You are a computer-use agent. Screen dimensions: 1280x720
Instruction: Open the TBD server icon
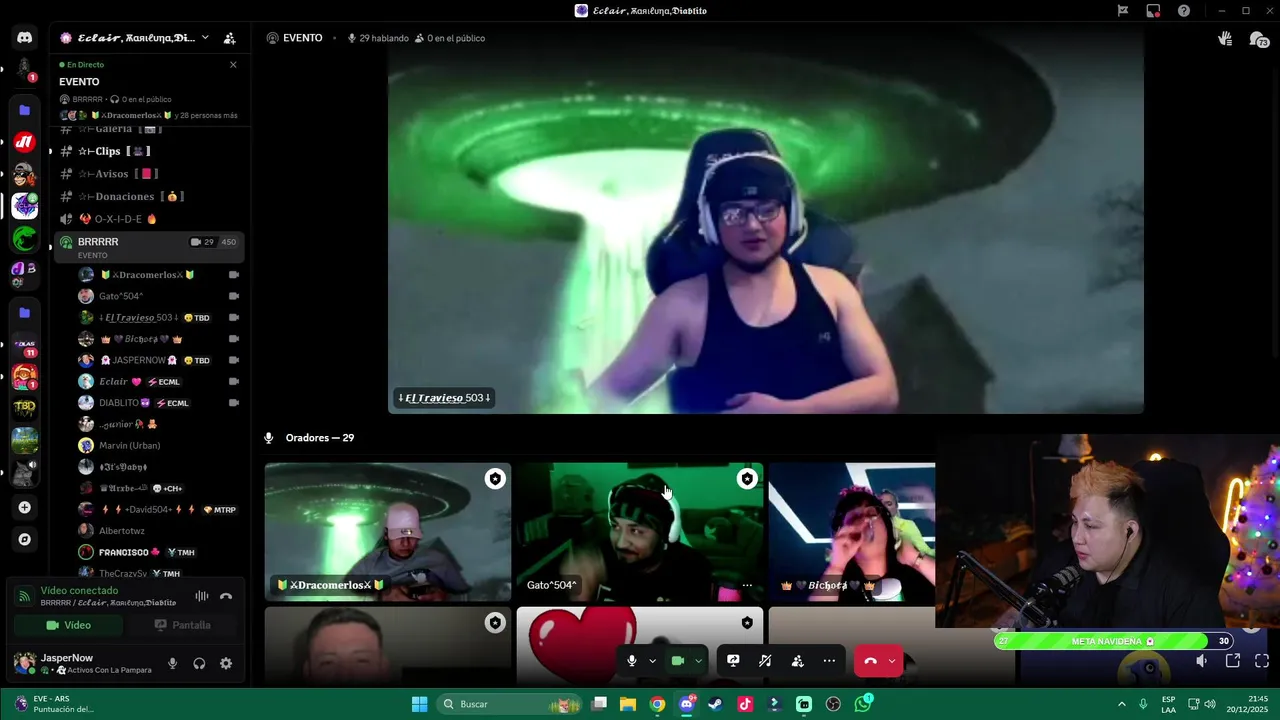25,408
